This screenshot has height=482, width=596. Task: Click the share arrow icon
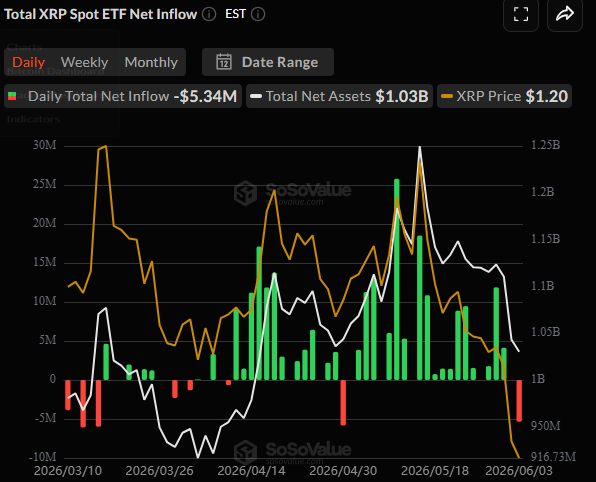[x=565, y=14]
